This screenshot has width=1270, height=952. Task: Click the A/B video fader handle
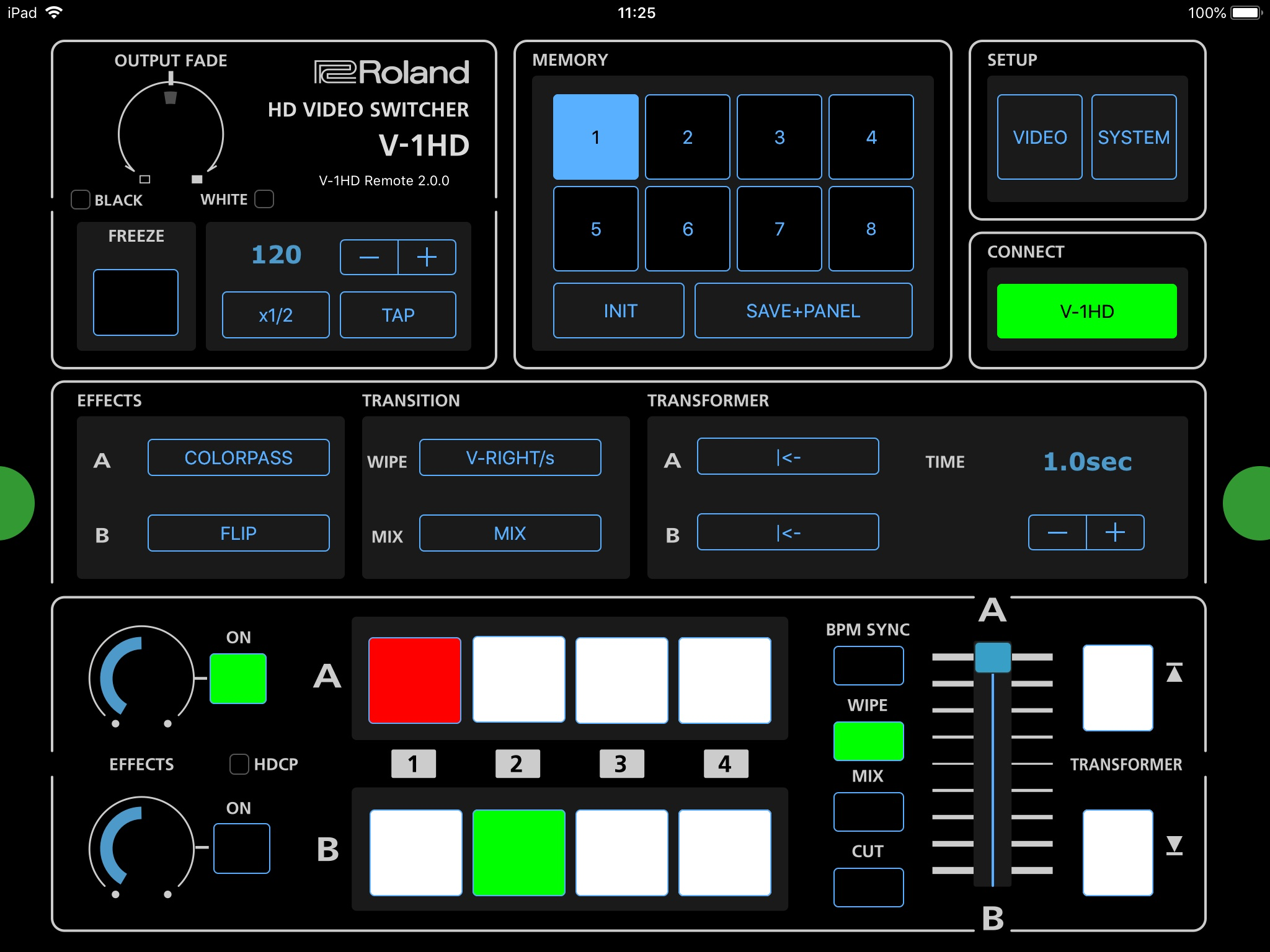click(993, 658)
